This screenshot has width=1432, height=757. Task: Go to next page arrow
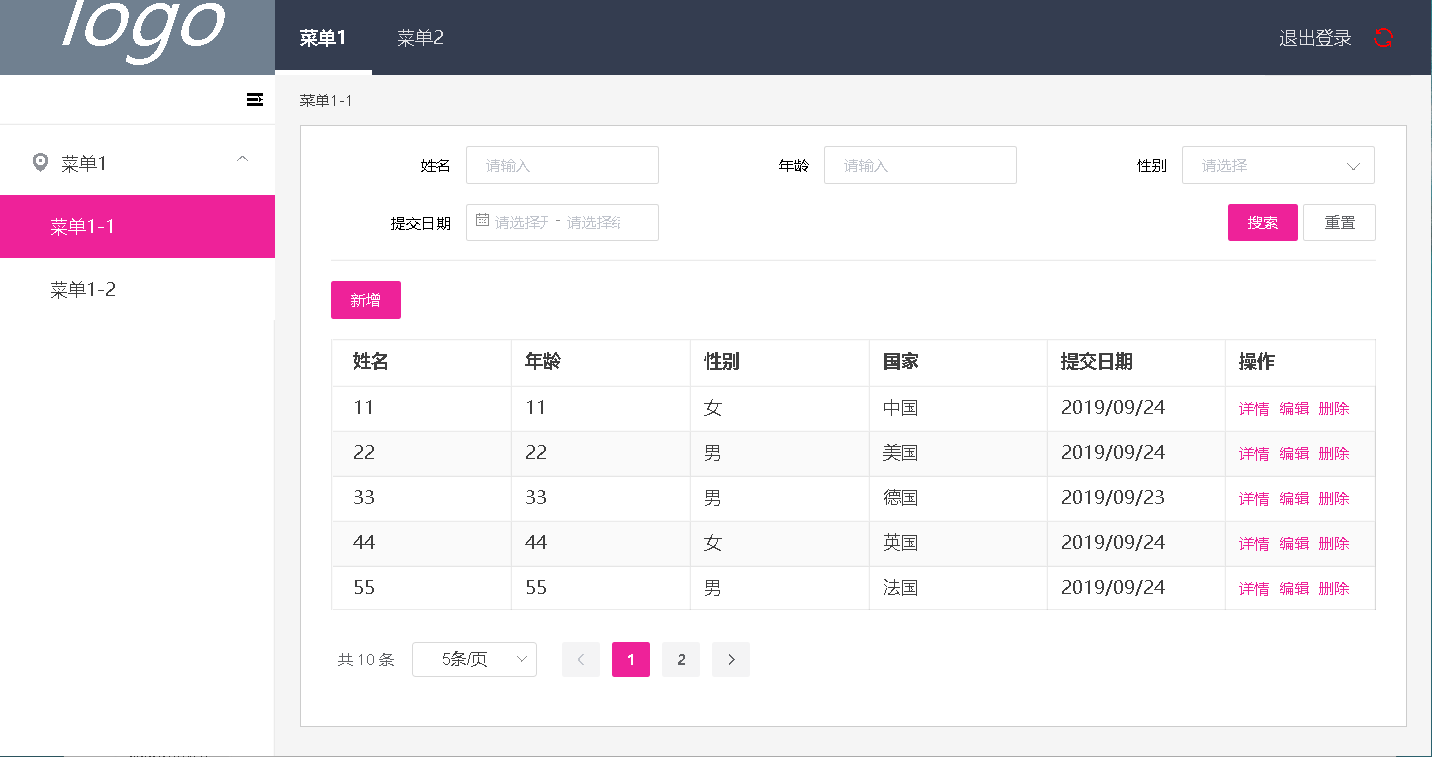(731, 659)
